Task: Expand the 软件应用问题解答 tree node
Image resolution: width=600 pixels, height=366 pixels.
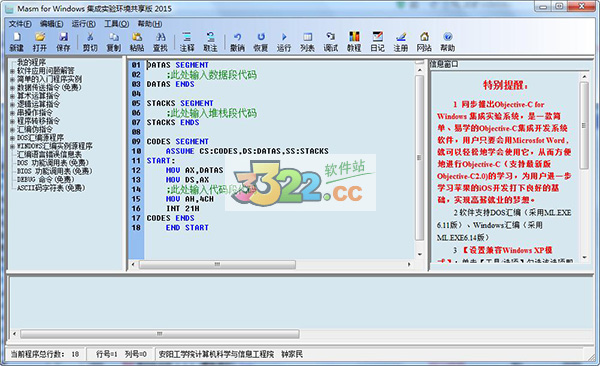Action: pyautogui.click(x=12, y=71)
